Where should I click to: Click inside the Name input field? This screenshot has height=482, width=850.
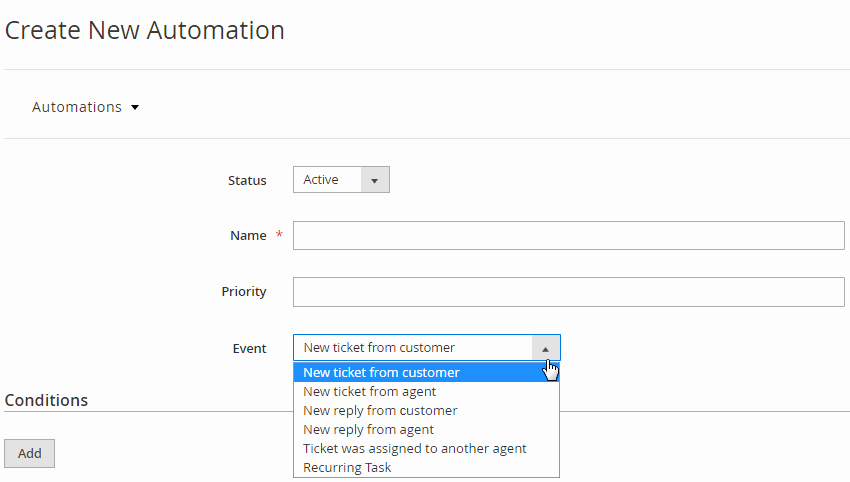click(x=569, y=235)
